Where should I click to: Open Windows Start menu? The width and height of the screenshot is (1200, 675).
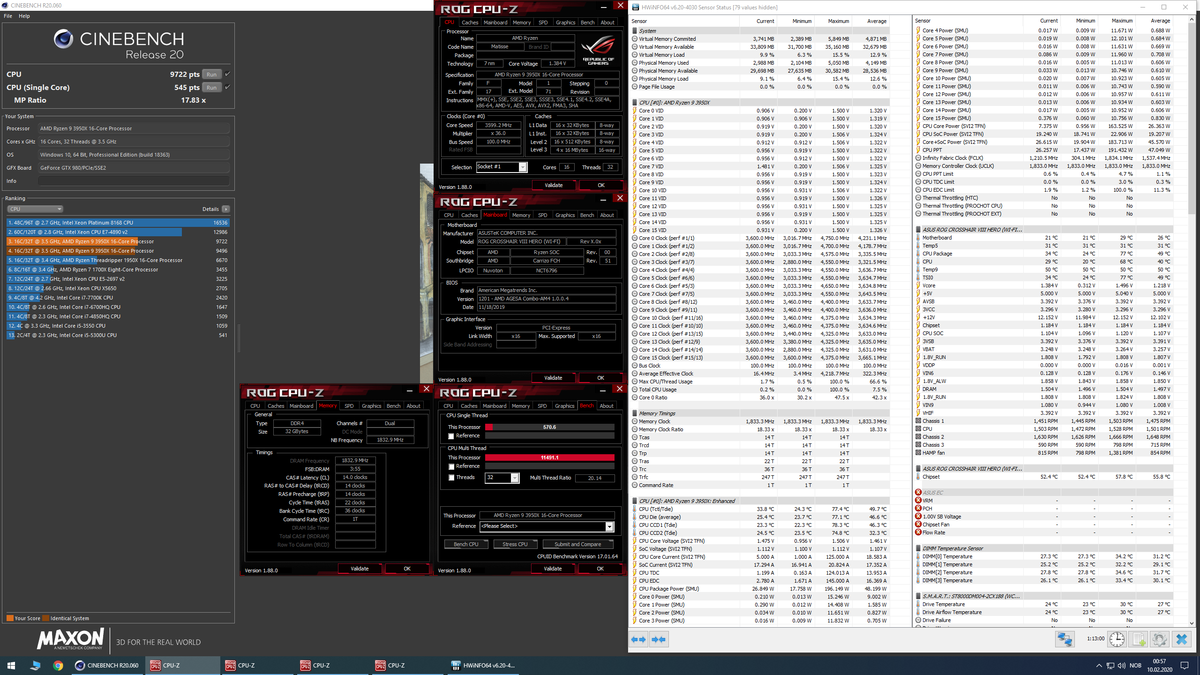click(10, 665)
